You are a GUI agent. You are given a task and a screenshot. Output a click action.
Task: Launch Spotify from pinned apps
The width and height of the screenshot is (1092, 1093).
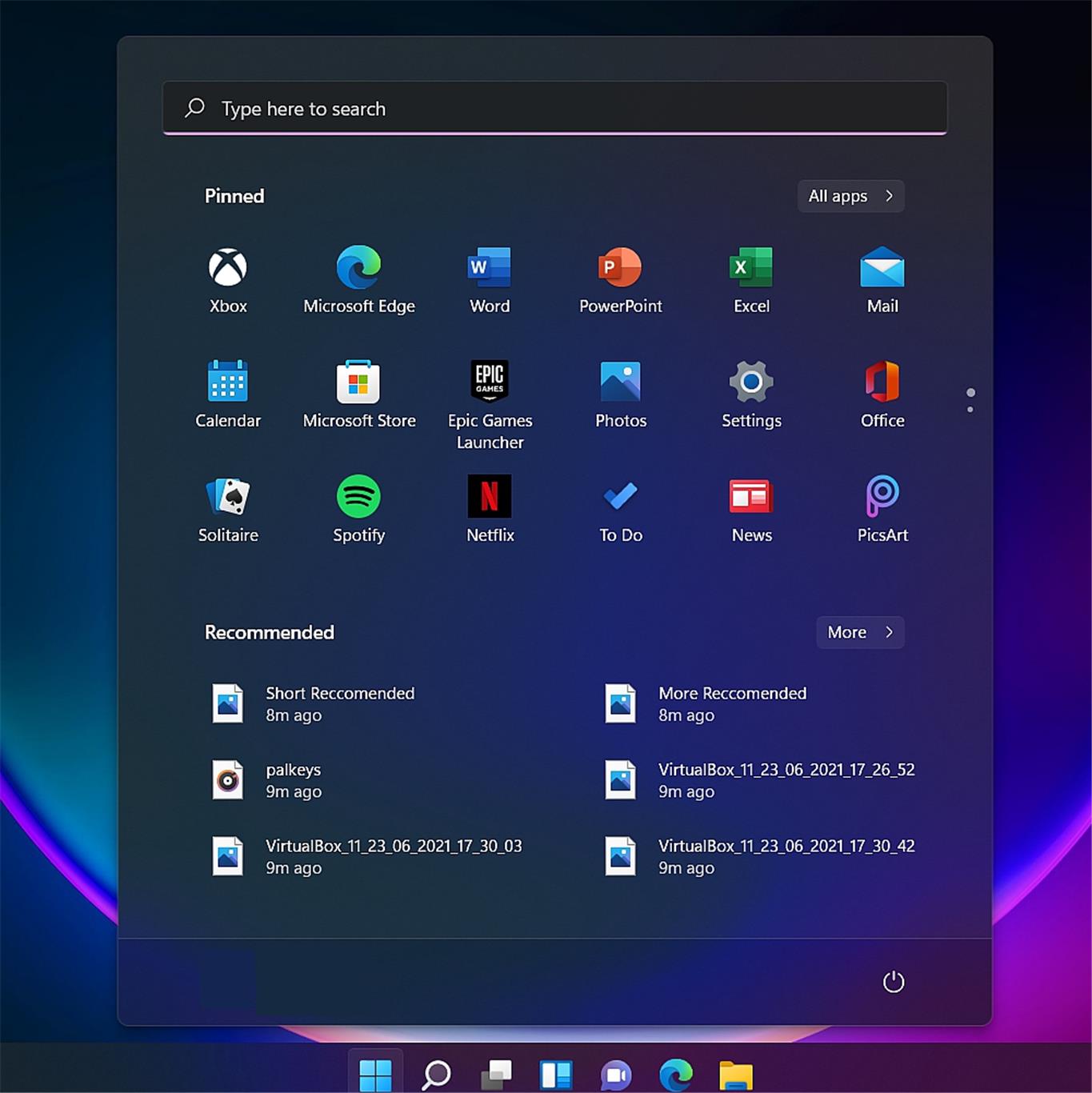[358, 509]
